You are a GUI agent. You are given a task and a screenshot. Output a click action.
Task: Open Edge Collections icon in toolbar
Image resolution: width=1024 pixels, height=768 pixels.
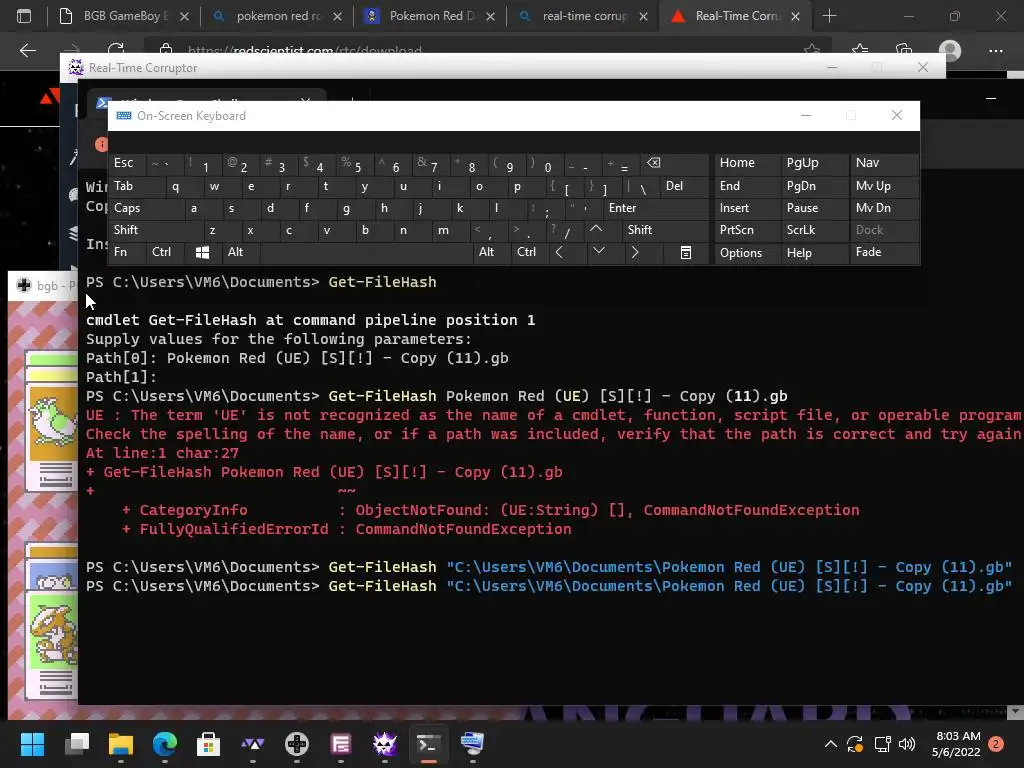click(904, 50)
